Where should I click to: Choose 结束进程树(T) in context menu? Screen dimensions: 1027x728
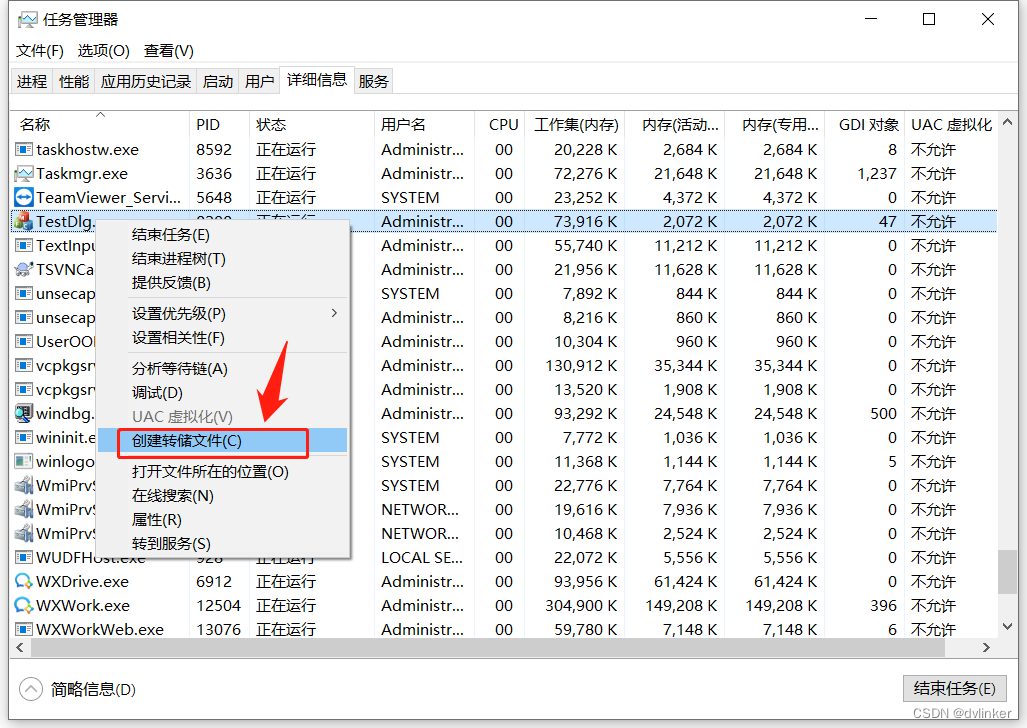tap(222, 259)
